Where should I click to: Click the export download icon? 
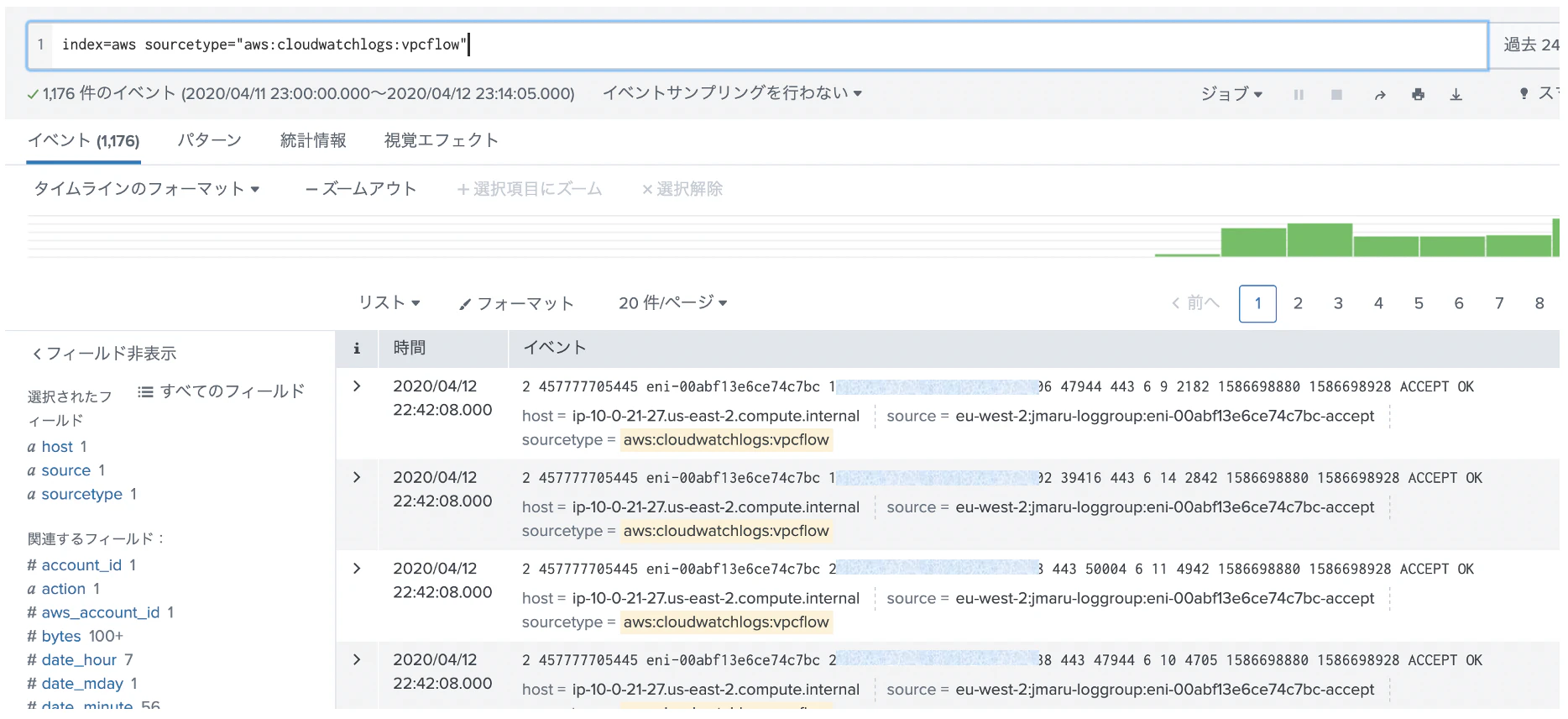pyautogui.click(x=1456, y=95)
